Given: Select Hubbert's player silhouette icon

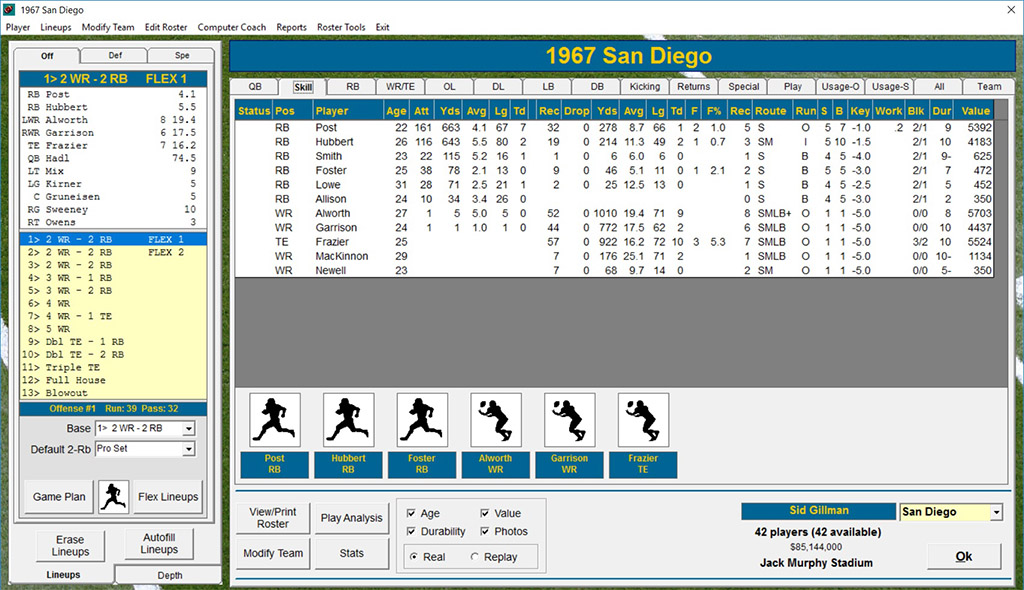Looking at the screenshot, I should click(348, 419).
